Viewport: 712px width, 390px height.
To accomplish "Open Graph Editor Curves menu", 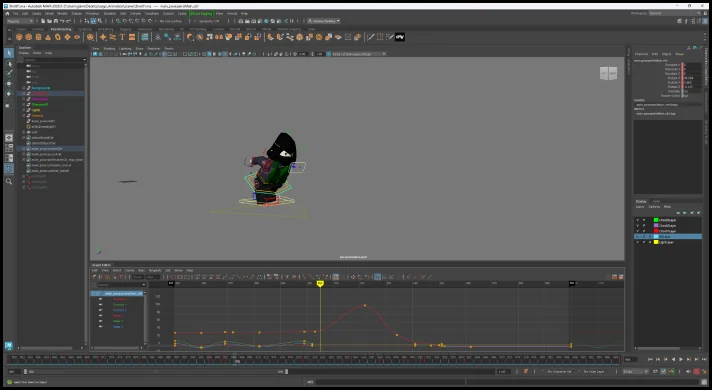I will tap(129, 271).
